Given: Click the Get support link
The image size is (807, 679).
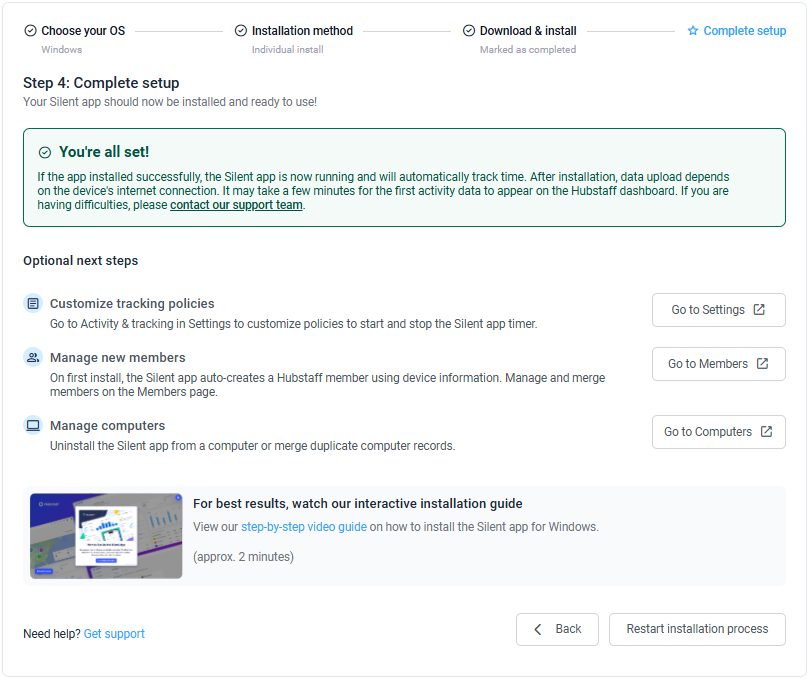Looking at the screenshot, I should (x=114, y=634).
